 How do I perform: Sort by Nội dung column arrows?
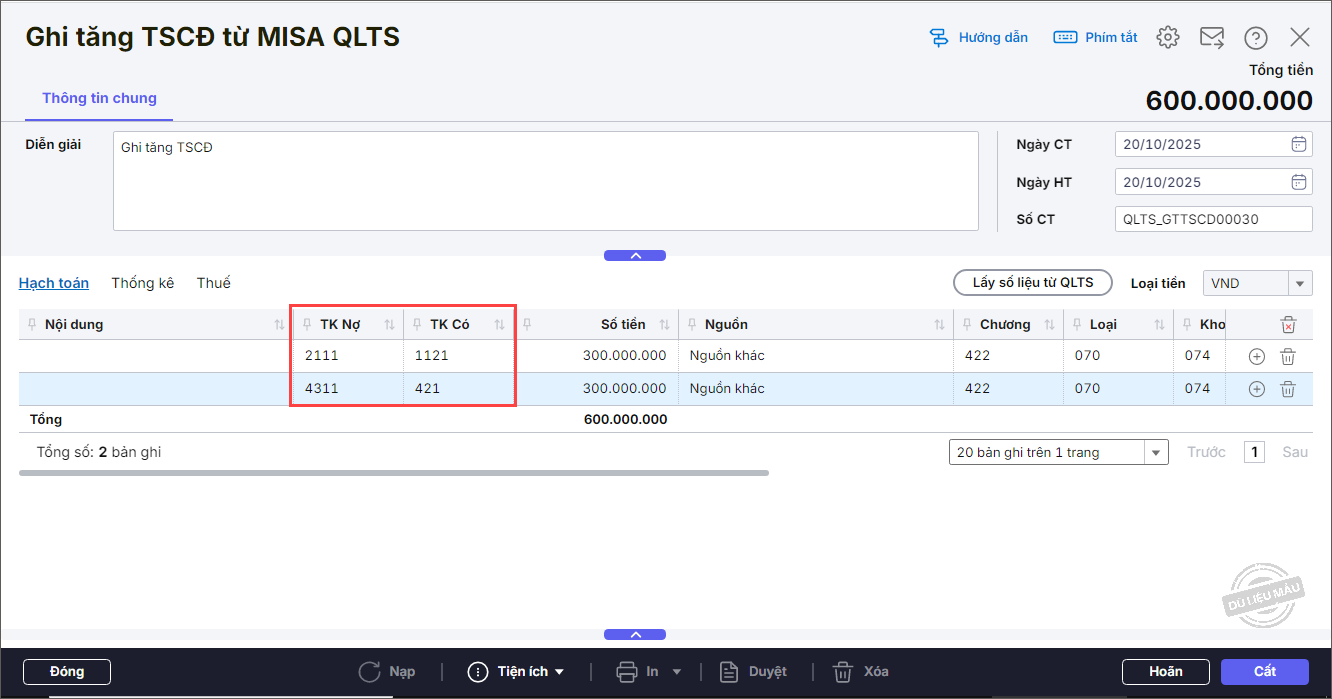pos(279,325)
